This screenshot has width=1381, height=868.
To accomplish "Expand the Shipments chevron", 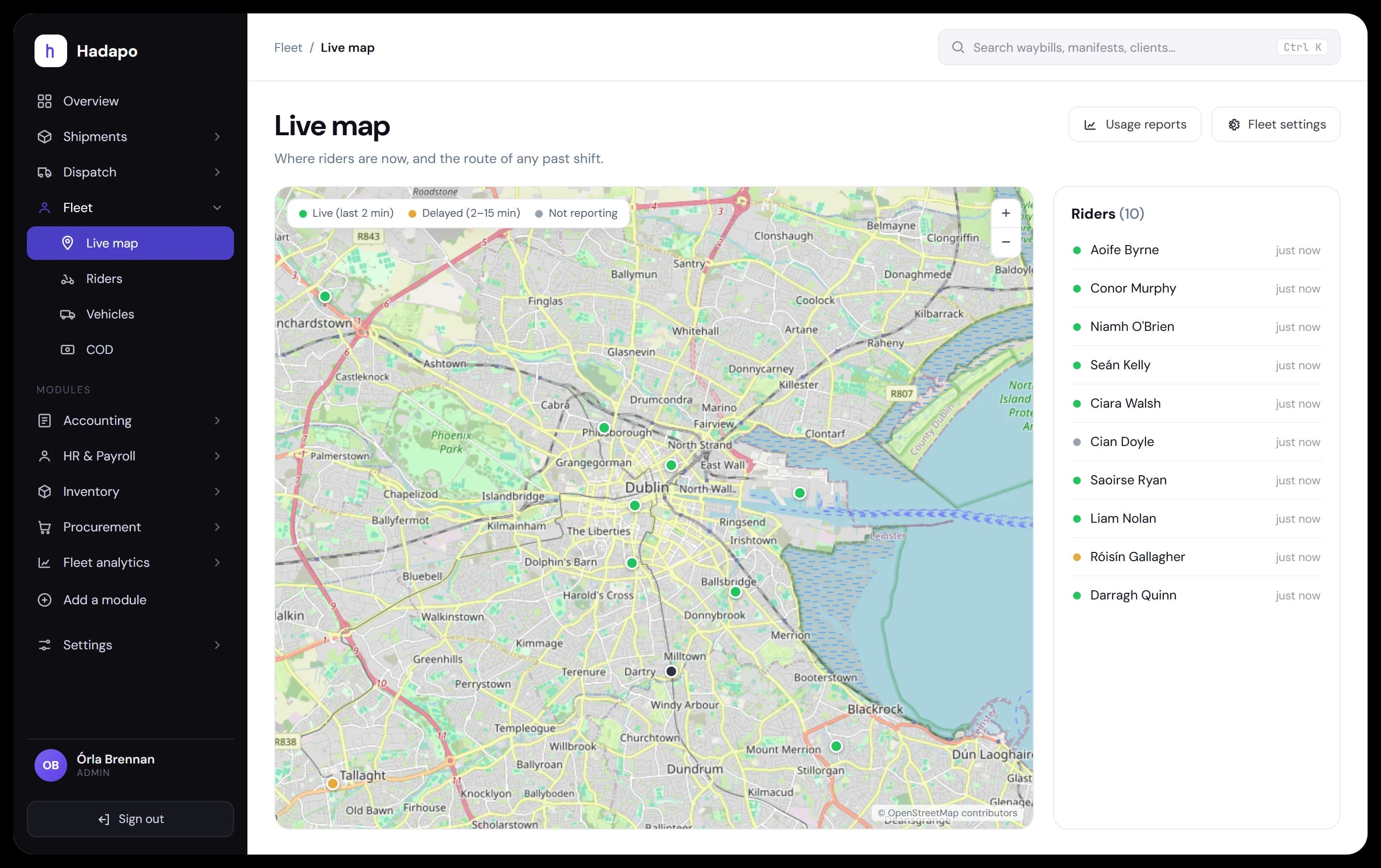I will click(x=217, y=137).
